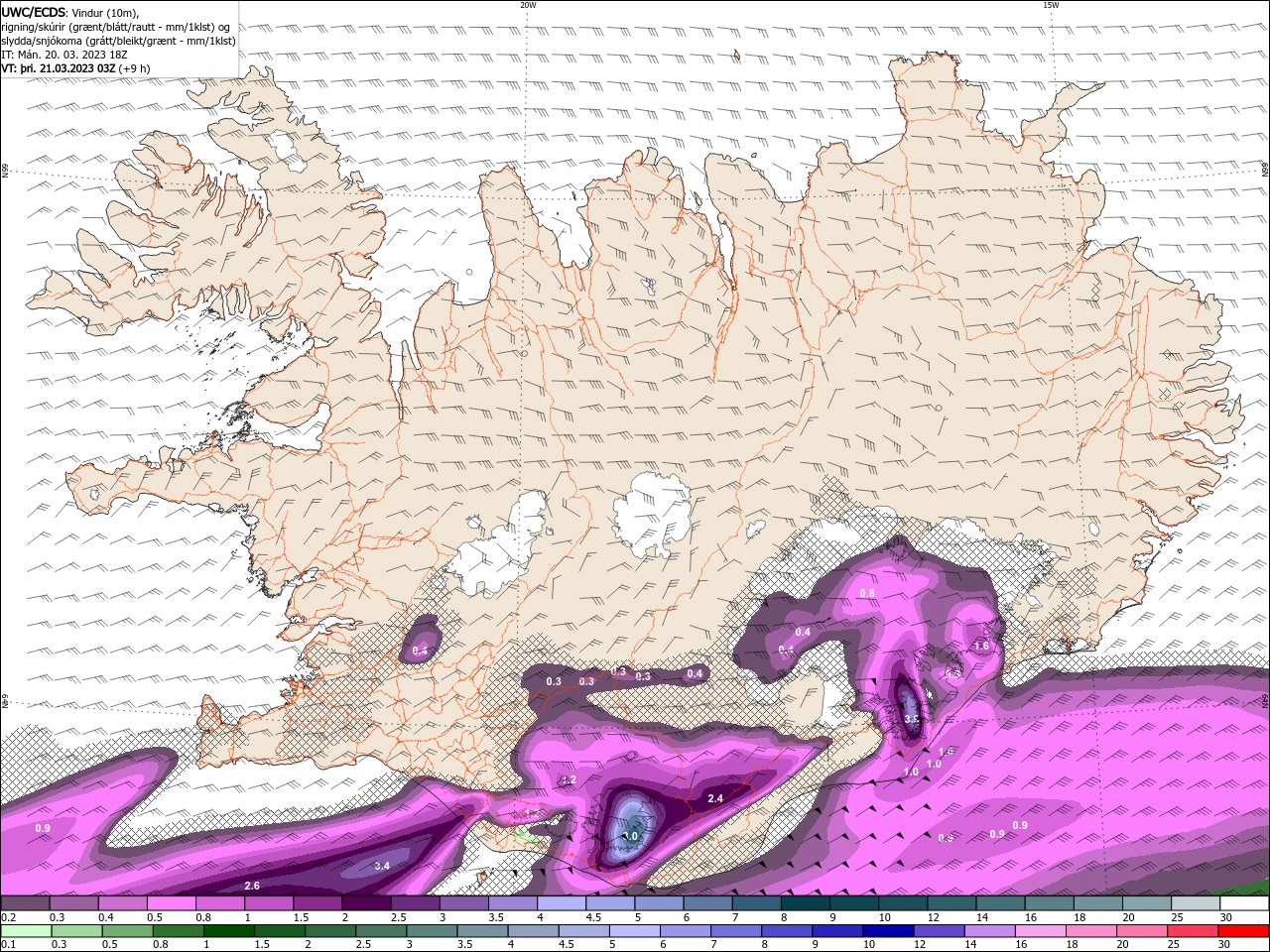The image size is (1270, 952).
Task: Click the upper legend swatch labeled 4.5
Action: tap(610, 903)
